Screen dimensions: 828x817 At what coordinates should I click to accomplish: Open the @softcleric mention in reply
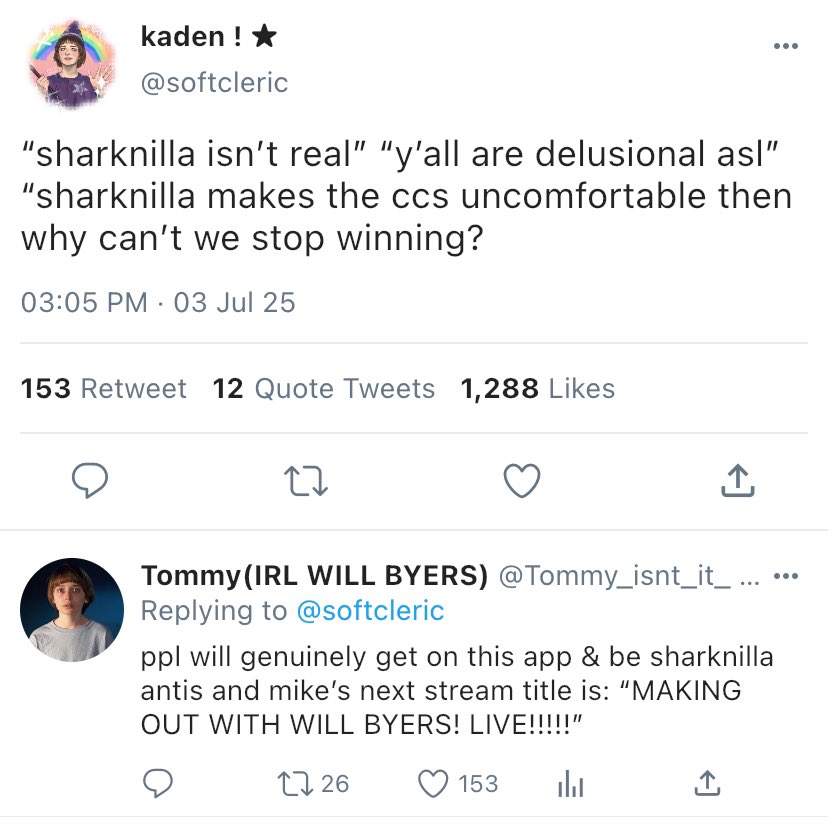pyautogui.click(x=370, y=610)
